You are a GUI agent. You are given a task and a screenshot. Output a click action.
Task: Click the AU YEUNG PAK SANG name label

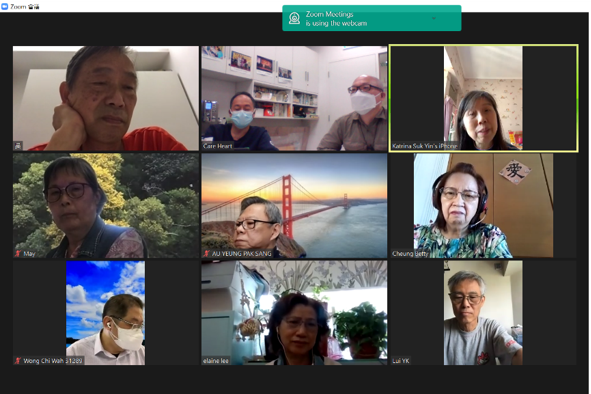[x=241, y=254]
